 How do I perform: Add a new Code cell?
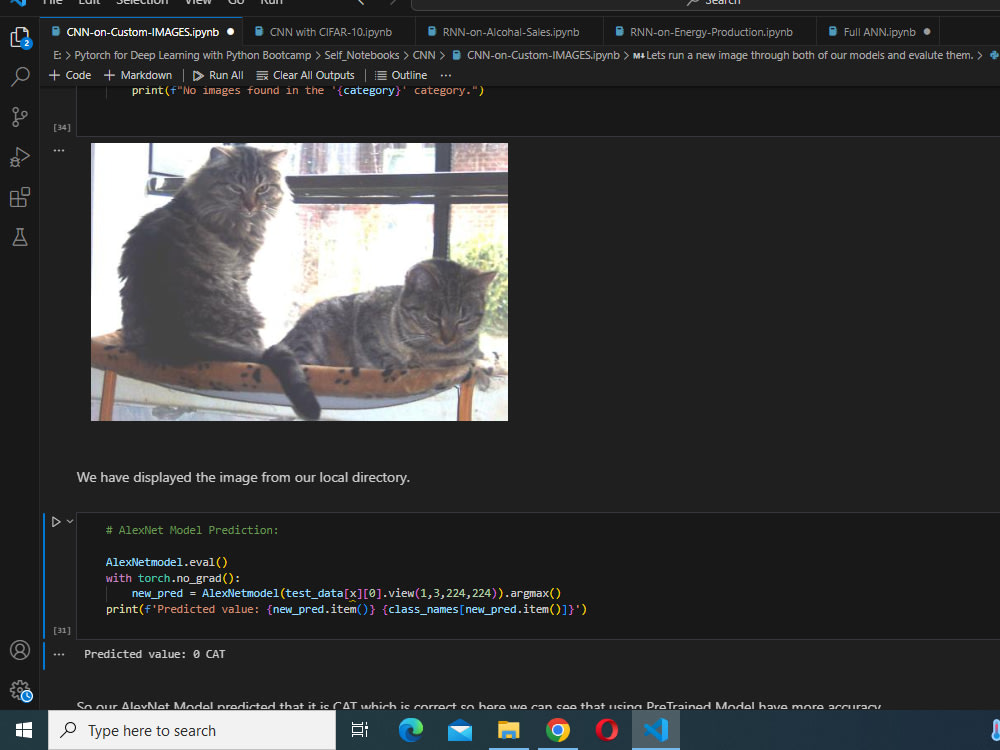coord(70,75)
